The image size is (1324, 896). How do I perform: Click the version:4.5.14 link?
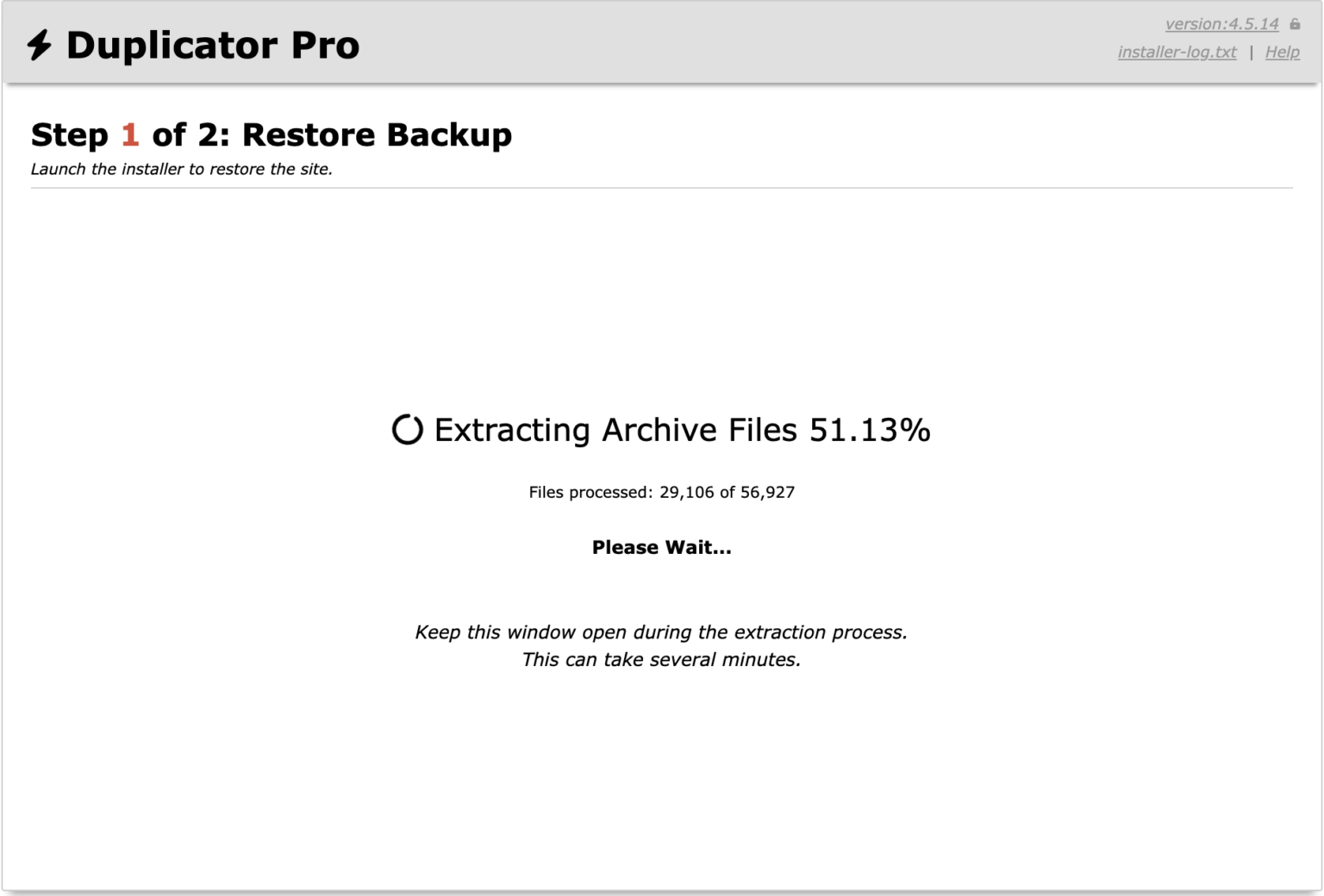[x=1221, y=23]
